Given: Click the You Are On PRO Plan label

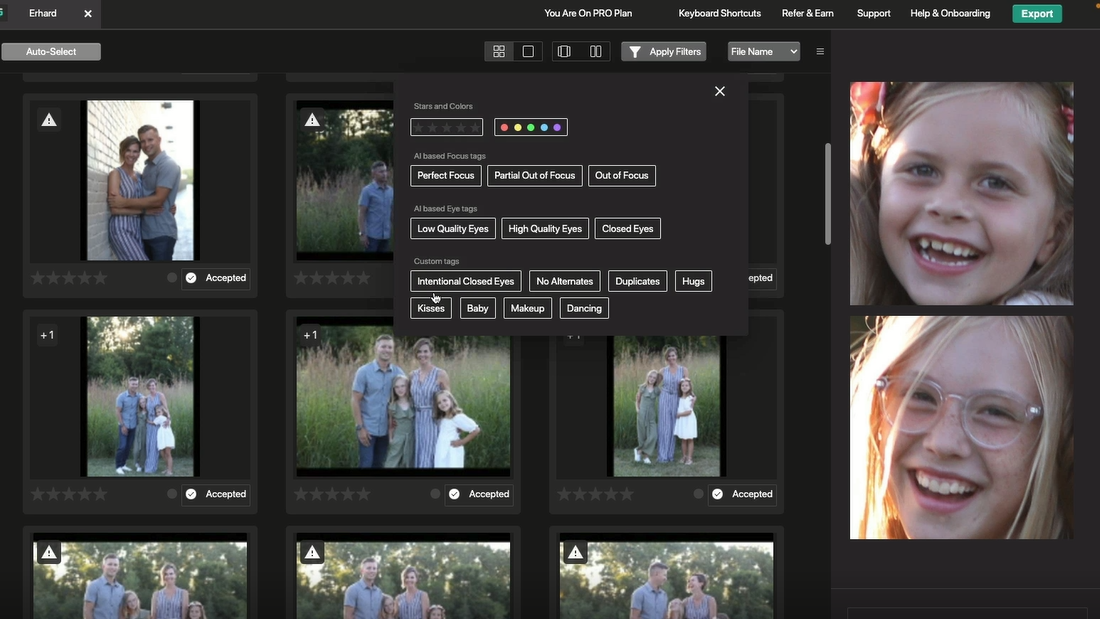Looking at the screenshot, I should (588, 13).
